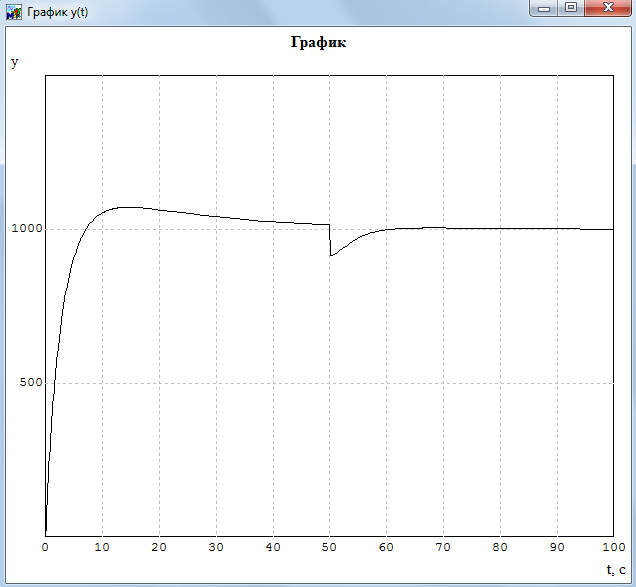Click the chart title 'График'
The height and width of the screenshot is (587, 636).
pos(318,43)
